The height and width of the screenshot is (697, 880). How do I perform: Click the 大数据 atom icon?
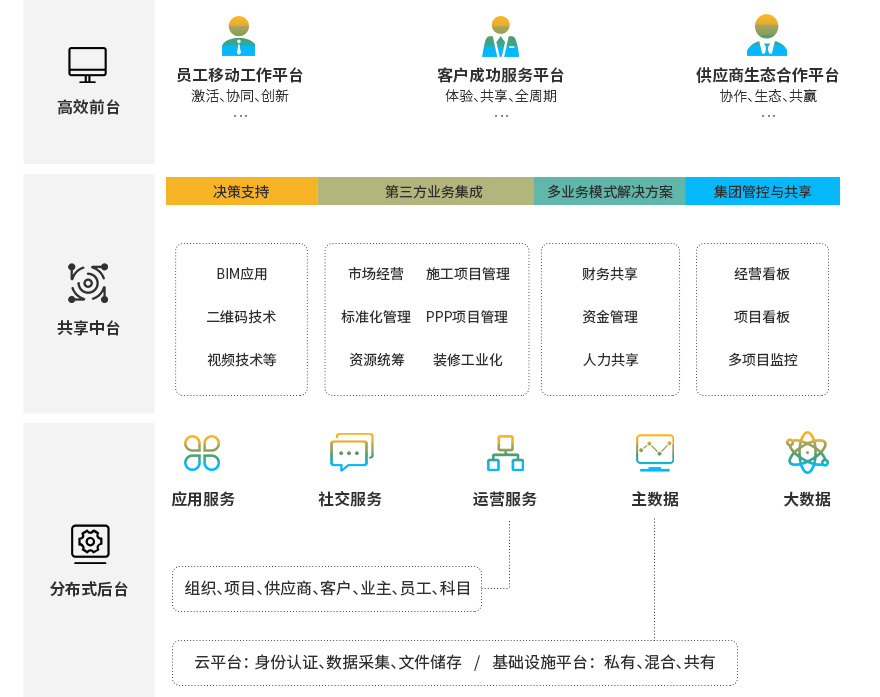pos(807,452)
